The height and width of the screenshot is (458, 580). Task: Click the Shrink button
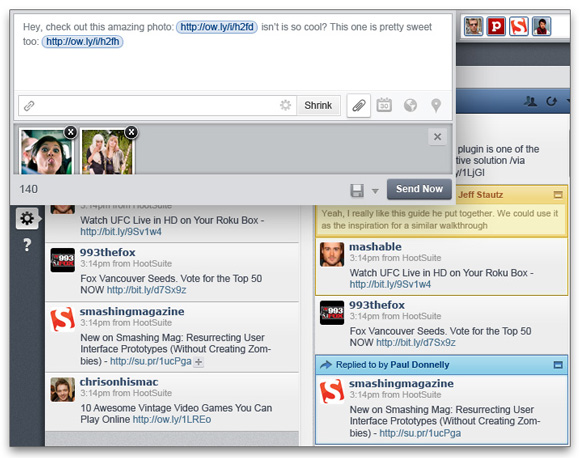pos(318,105)
